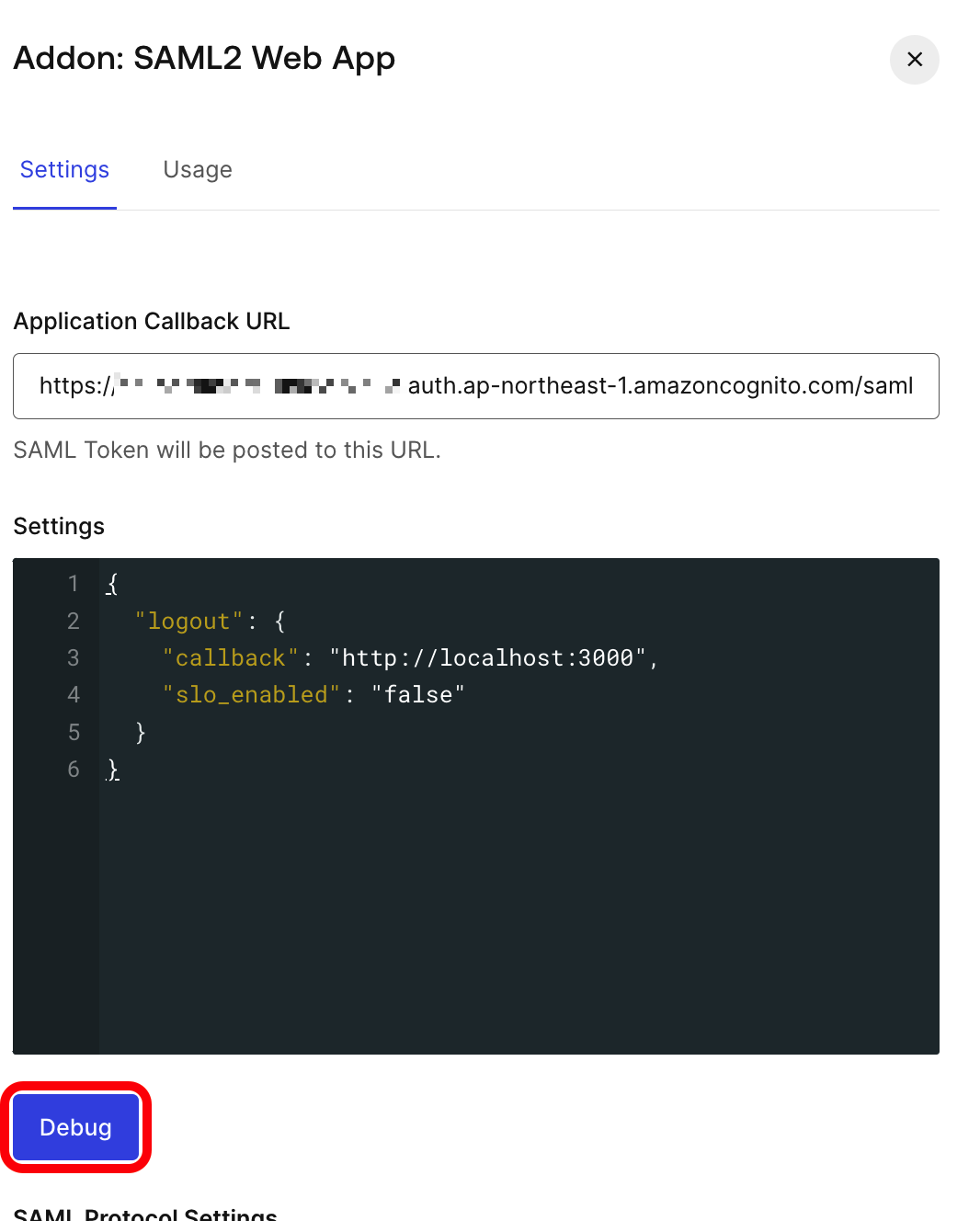Focus the Application Callback URL field
Viewport: 980px width, 1221px height.
coord(476,386)
